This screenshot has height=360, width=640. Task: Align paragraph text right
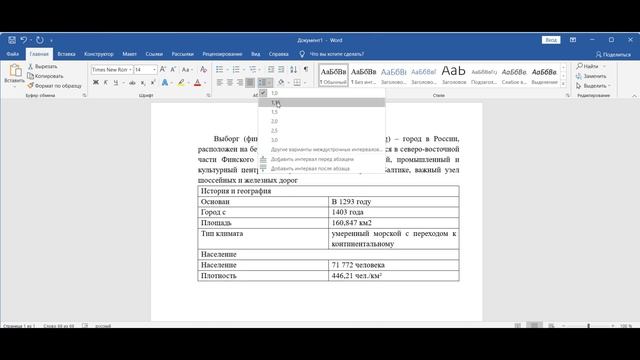click(x=240, y=83)
